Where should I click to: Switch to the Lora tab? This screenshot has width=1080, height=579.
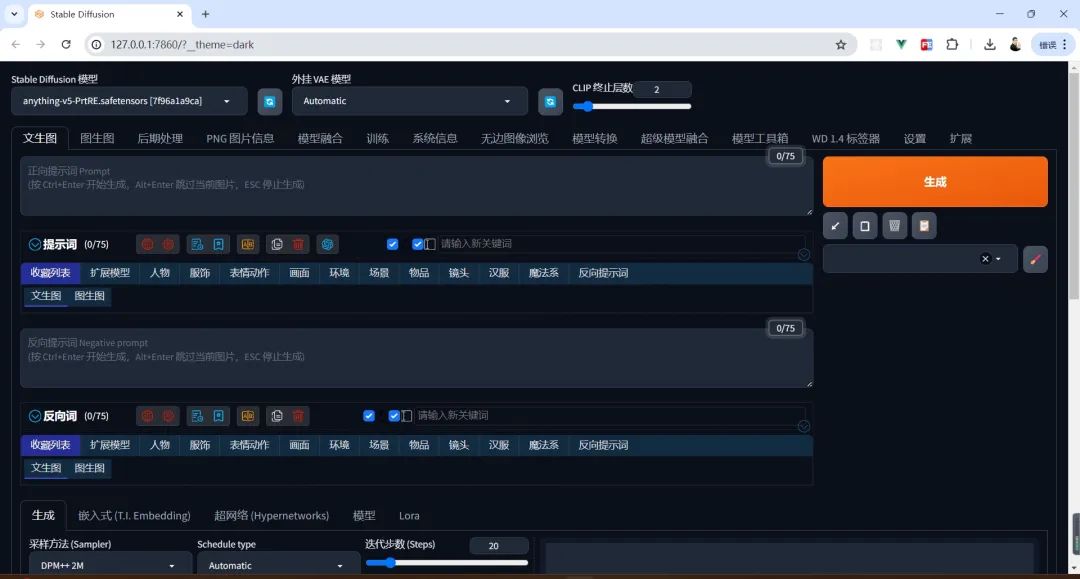tap(409, 516)
